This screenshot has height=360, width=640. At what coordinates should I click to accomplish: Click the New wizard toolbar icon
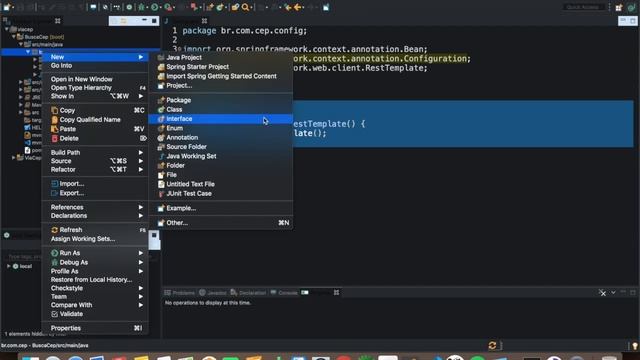pos(7,7)
